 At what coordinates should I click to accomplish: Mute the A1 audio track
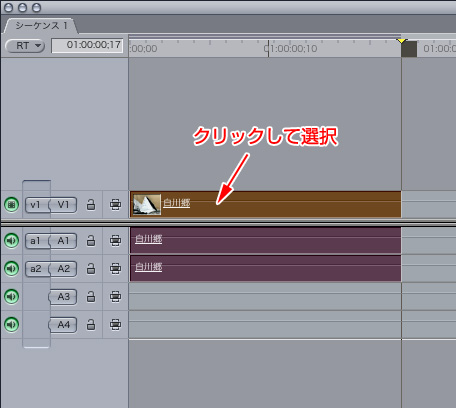tap(11, 240)
